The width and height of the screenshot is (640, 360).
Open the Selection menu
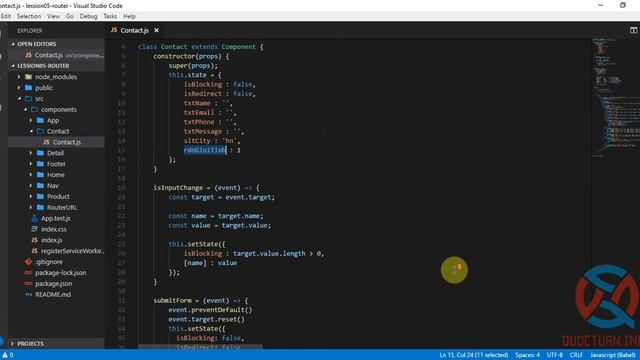click(x=29, y=16)
